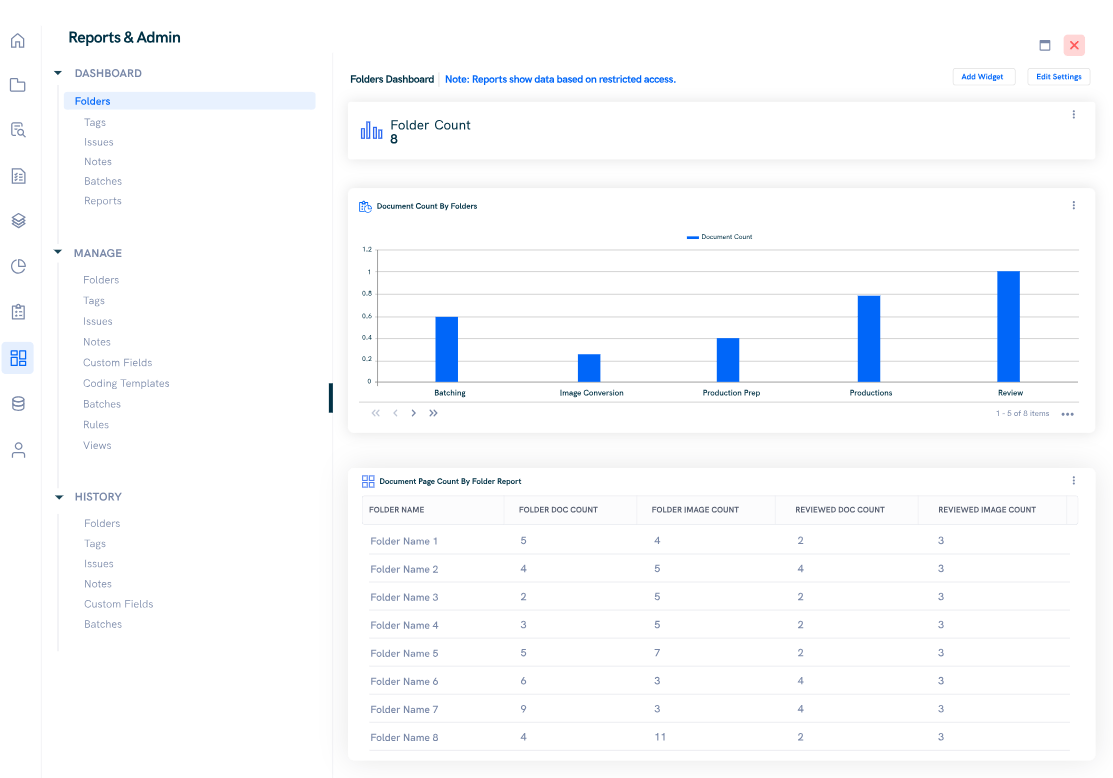Close the Reports & Admin panel
The image size is (1113, 778).
click(1074, 45)
